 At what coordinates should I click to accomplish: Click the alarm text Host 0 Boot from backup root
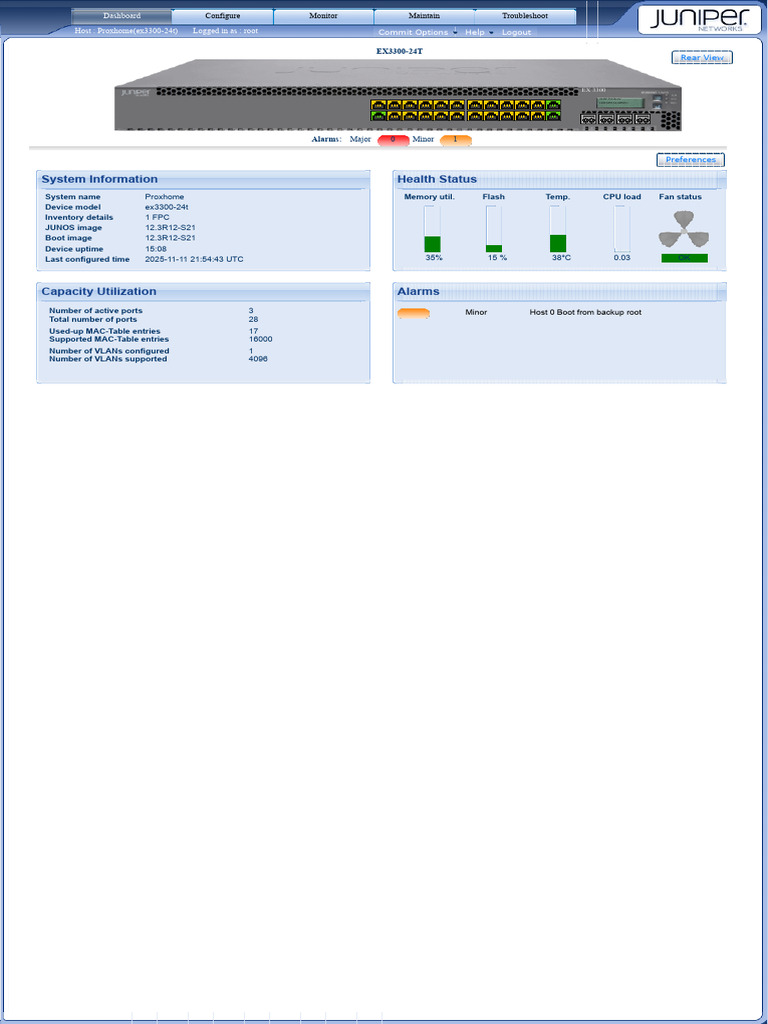[x=585, y=313]
